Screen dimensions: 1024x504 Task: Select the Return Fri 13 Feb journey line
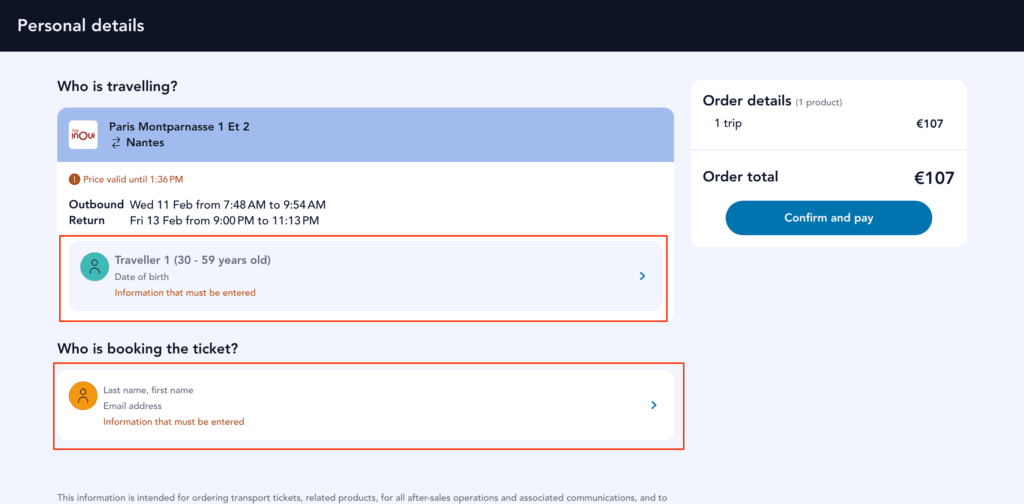click(193, 220)
